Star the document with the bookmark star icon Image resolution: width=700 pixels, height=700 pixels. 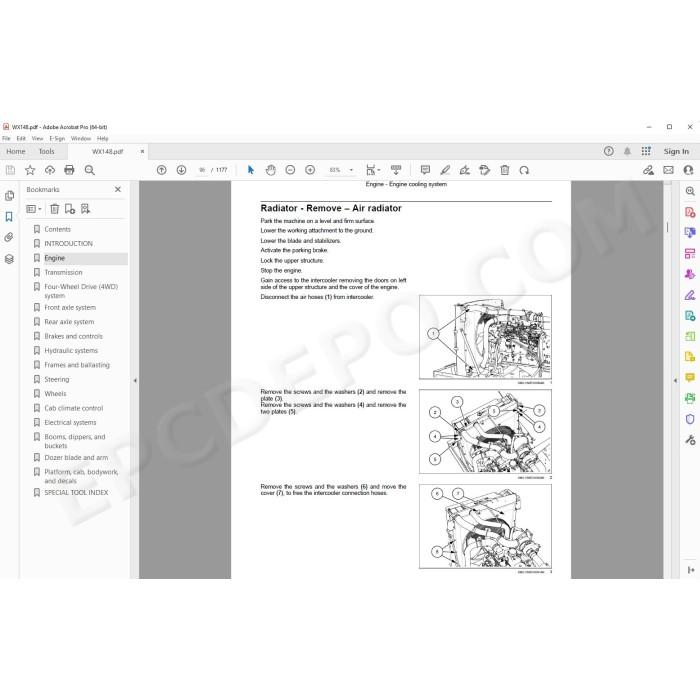pyautogui.click(x=30, y=170)
